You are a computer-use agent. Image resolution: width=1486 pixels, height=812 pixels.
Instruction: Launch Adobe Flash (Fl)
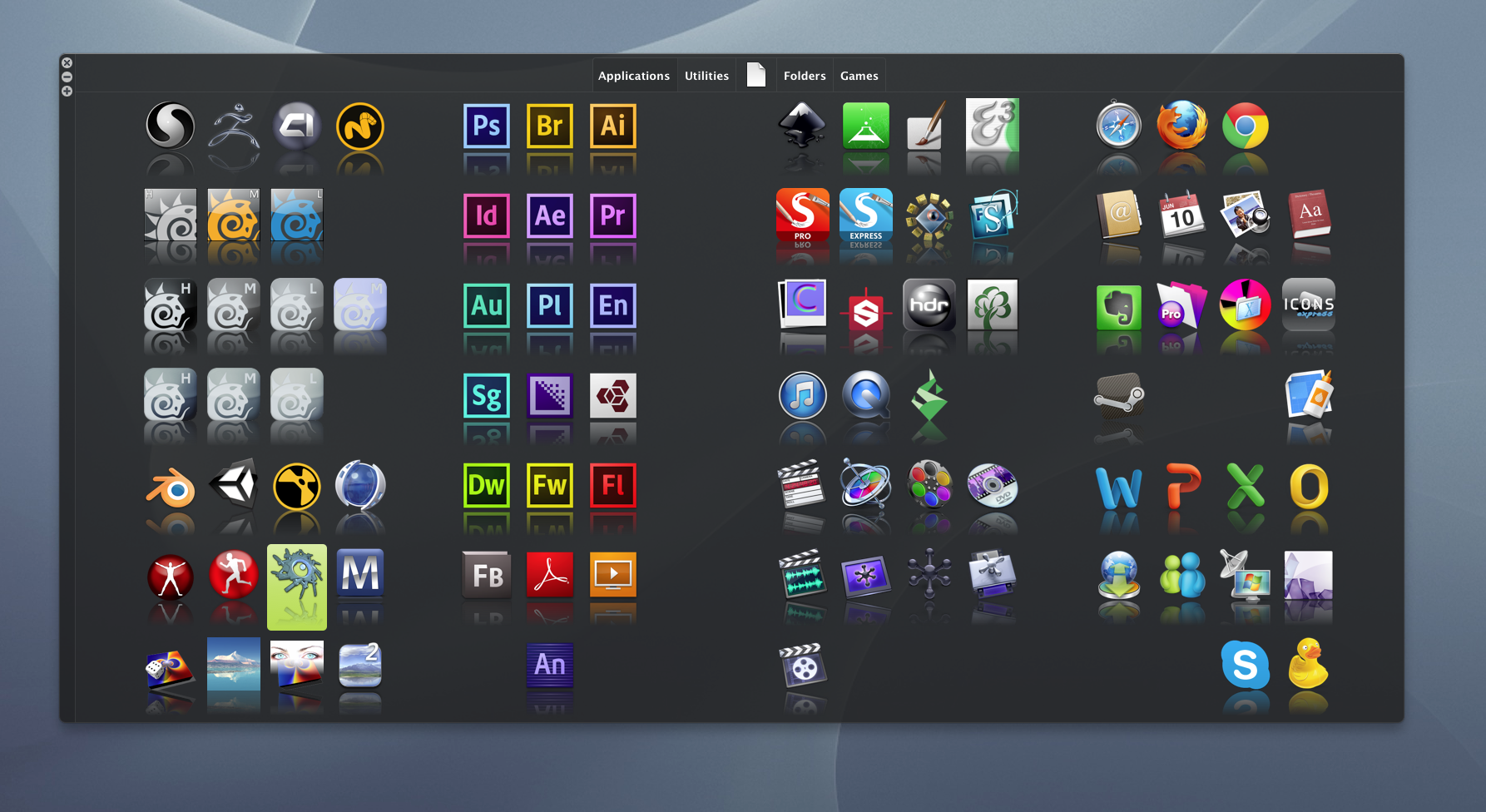(613, 485)
